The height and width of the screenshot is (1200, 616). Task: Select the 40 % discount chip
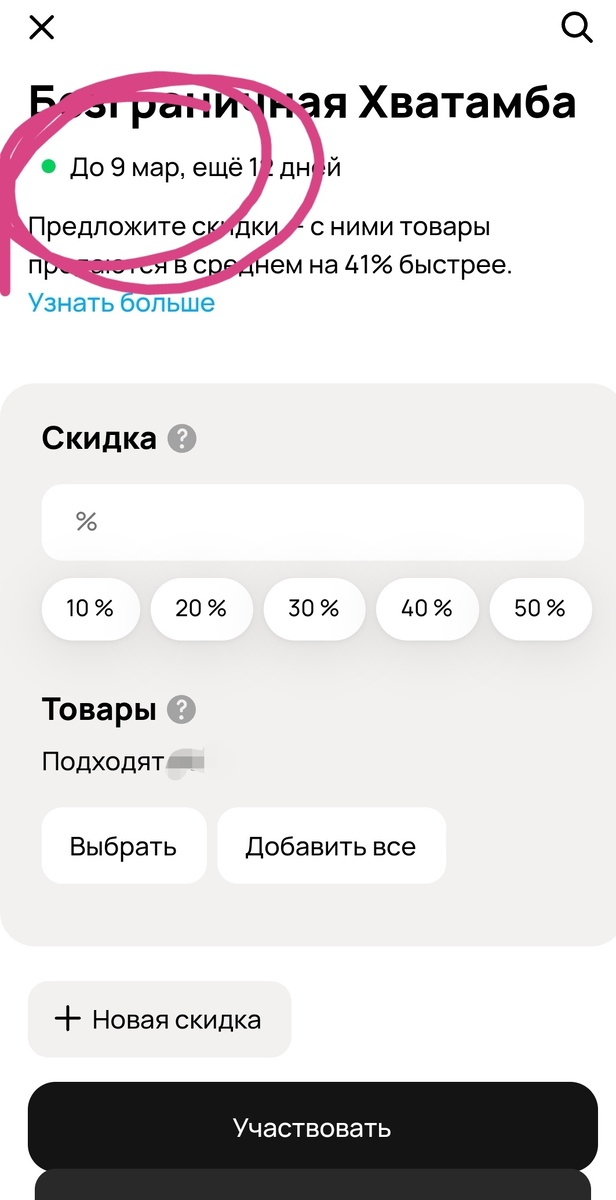click(x=427, y=608)
